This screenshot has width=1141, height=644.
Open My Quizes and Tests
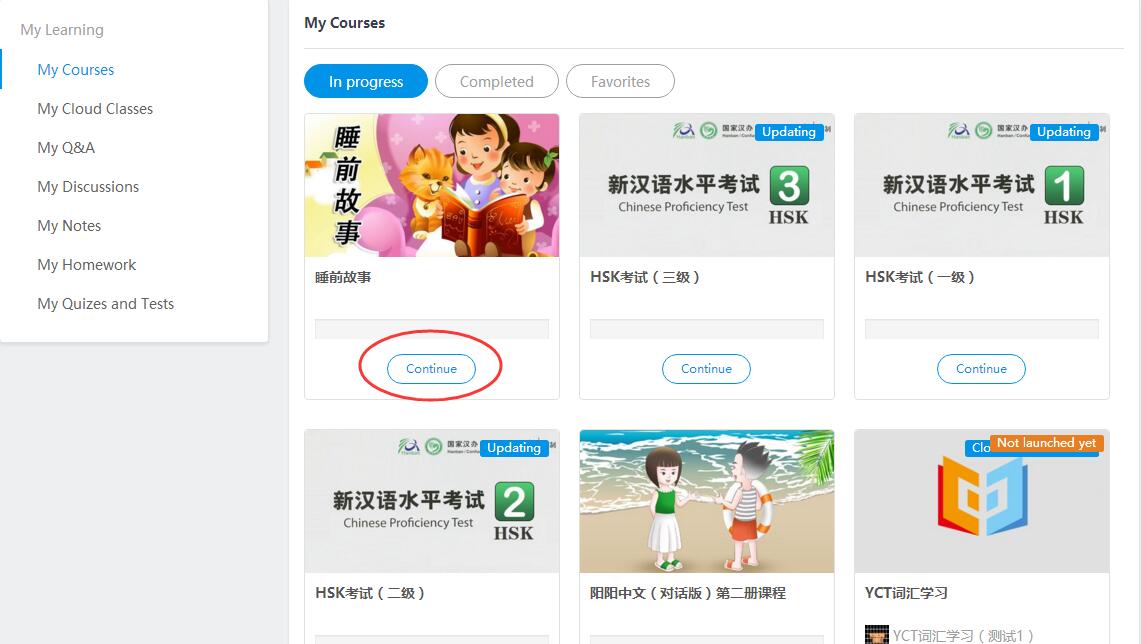pyautogui.click(x=106, y=303)
